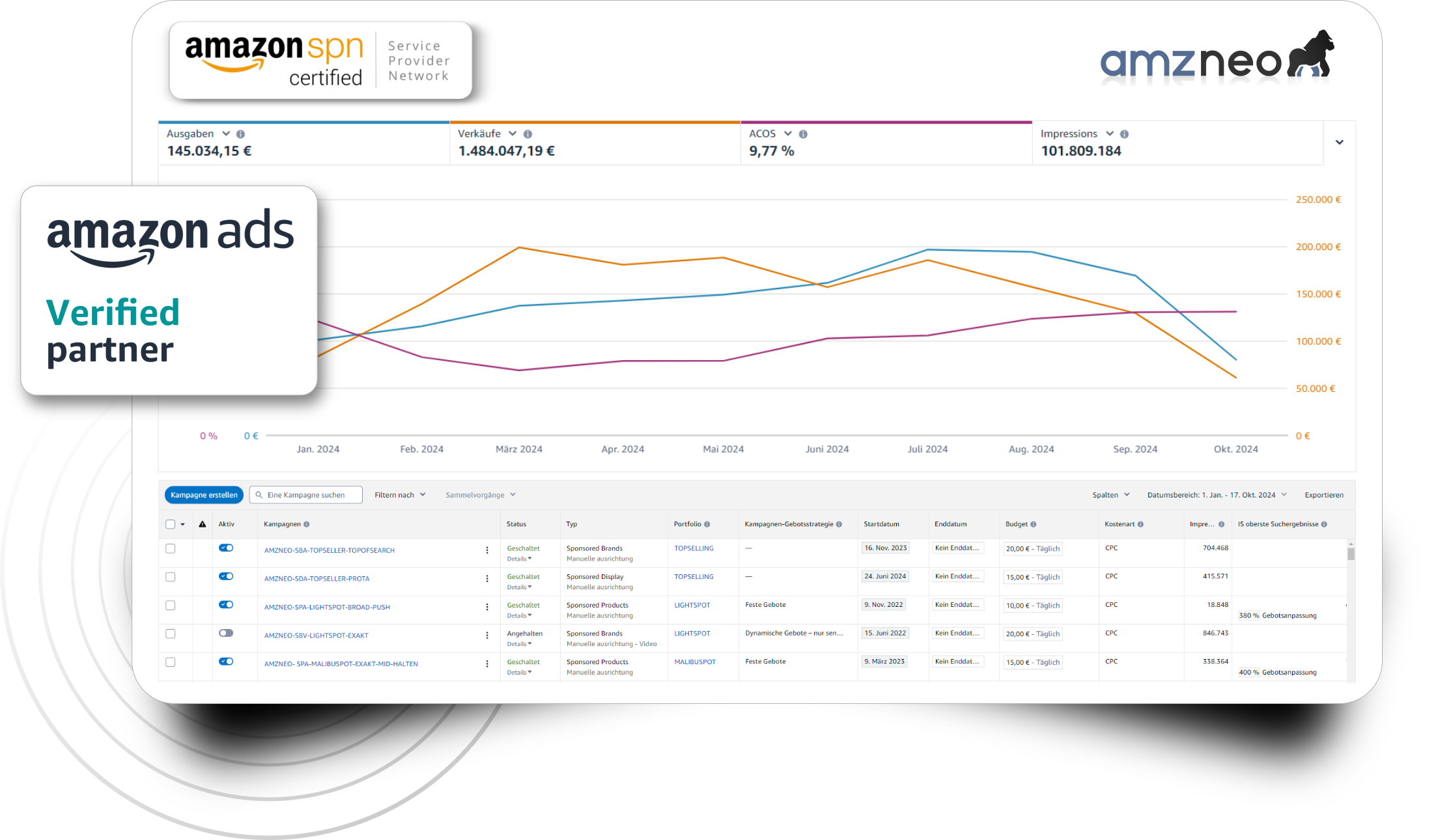
Task: Click the Verkäufe metric info icon
Action: point(528,134)
